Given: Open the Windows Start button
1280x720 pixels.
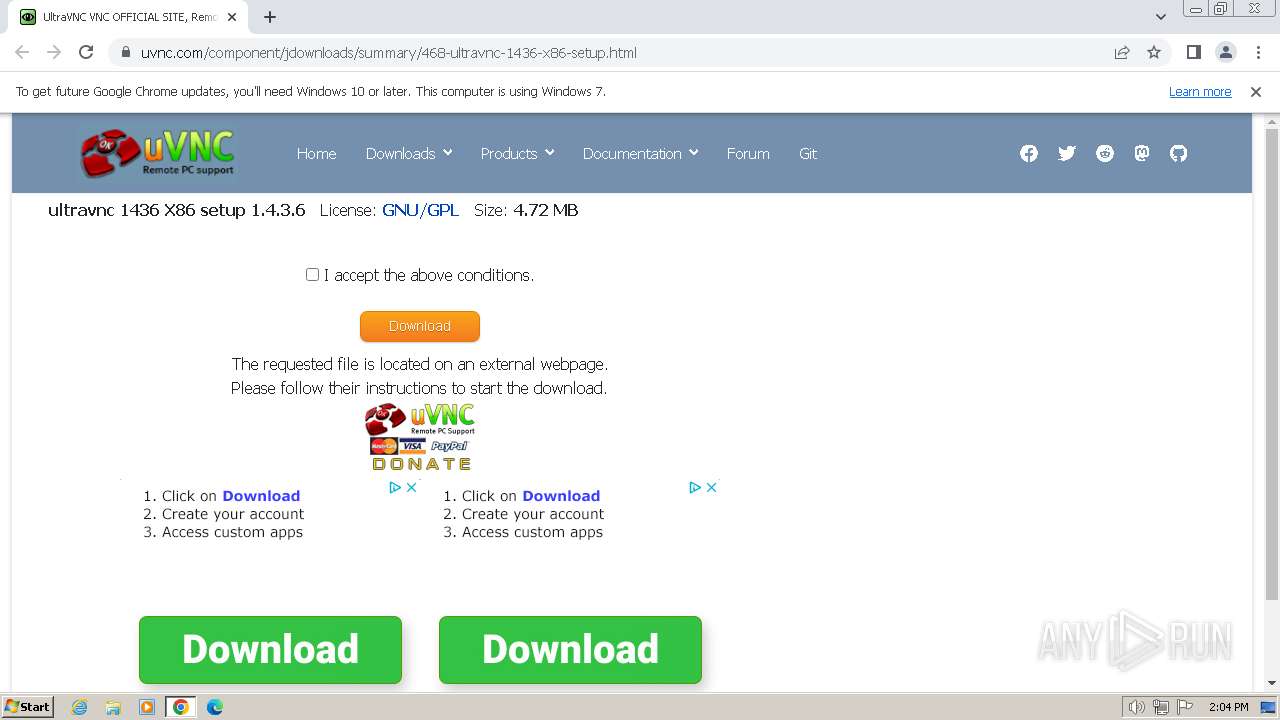Looking at the screenshot, I should (28, 707).
